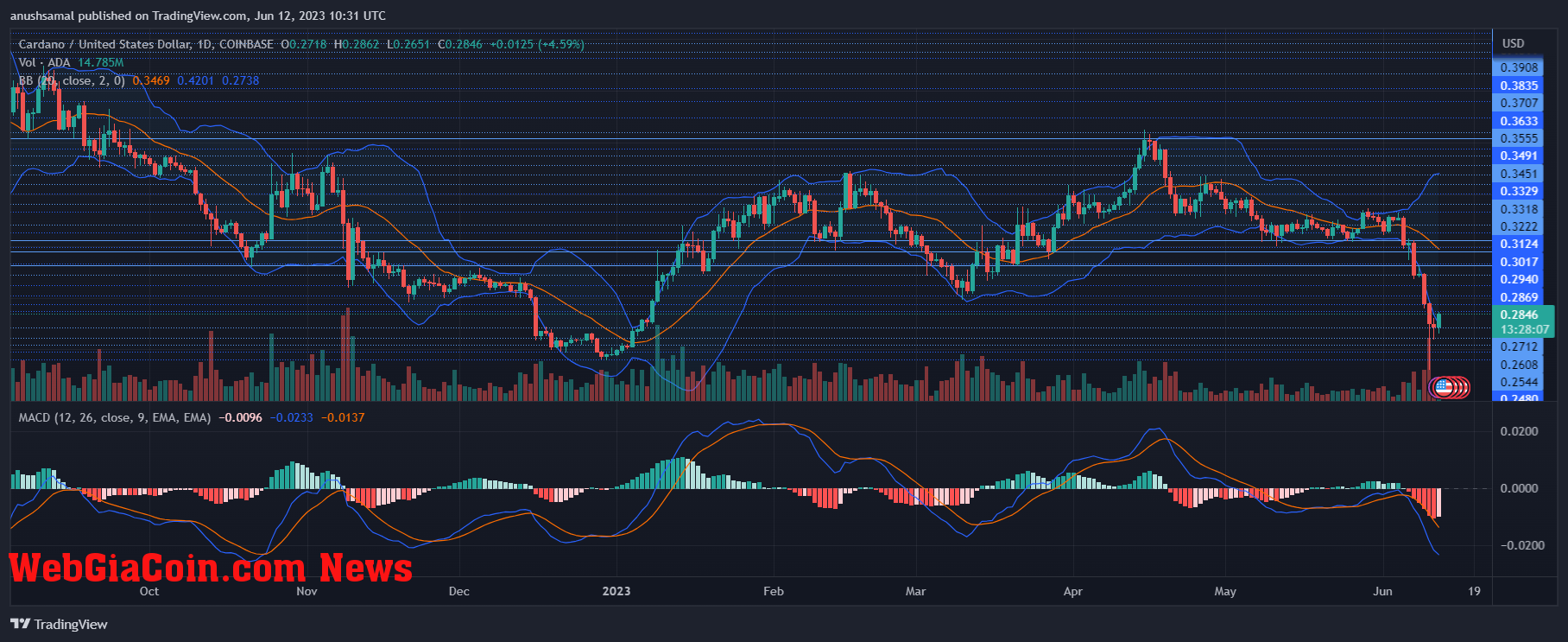Viewport: 1568px width, 642px height.
Task: Click the Dec label on time axis
Action: (x=459, y=591)
